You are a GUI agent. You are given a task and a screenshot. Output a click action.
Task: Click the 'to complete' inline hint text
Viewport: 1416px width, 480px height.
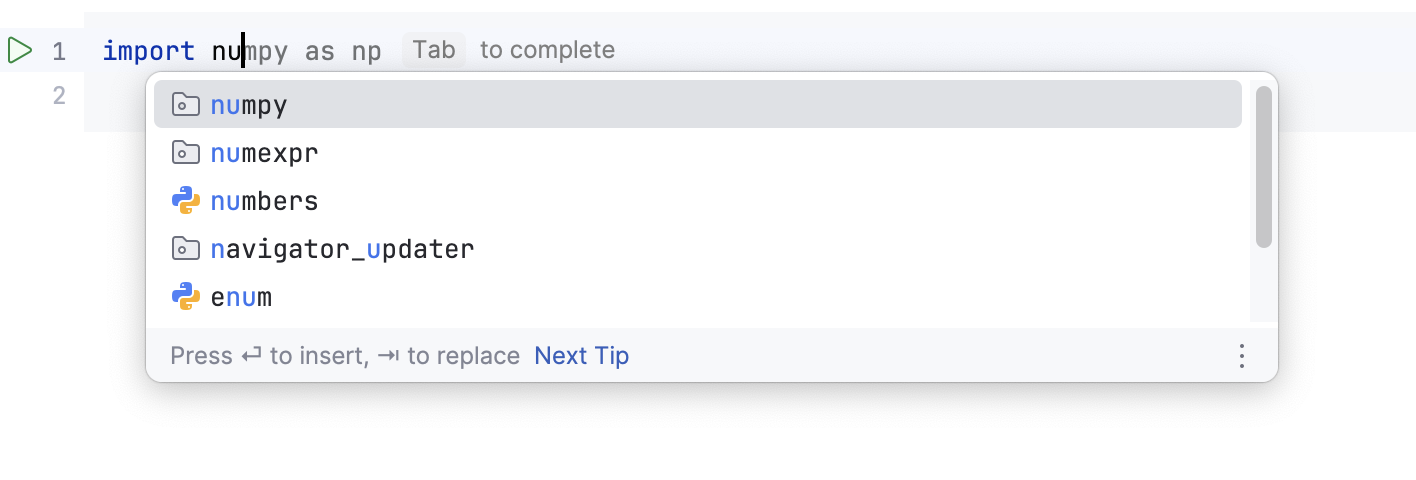click(x=547, y=50)
